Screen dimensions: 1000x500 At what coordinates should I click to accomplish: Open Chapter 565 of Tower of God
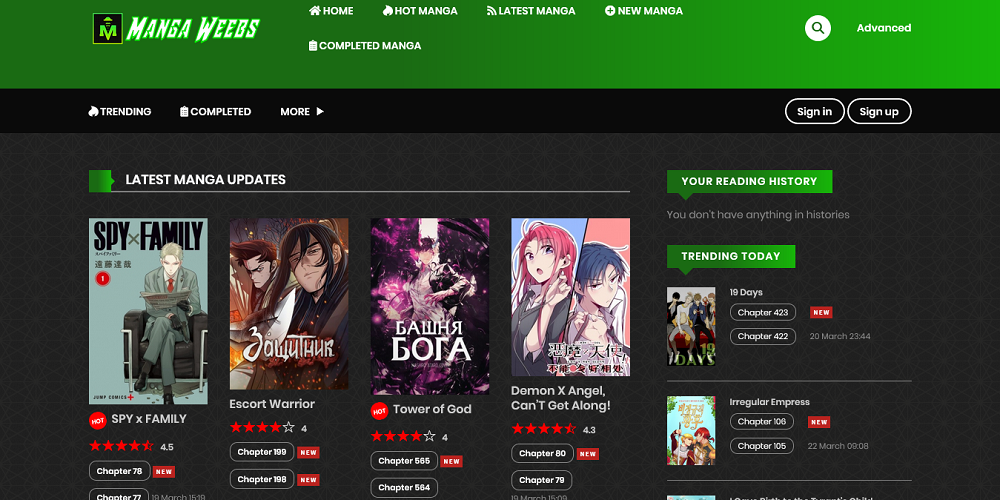pyautogui.click(x=403, y=461)
